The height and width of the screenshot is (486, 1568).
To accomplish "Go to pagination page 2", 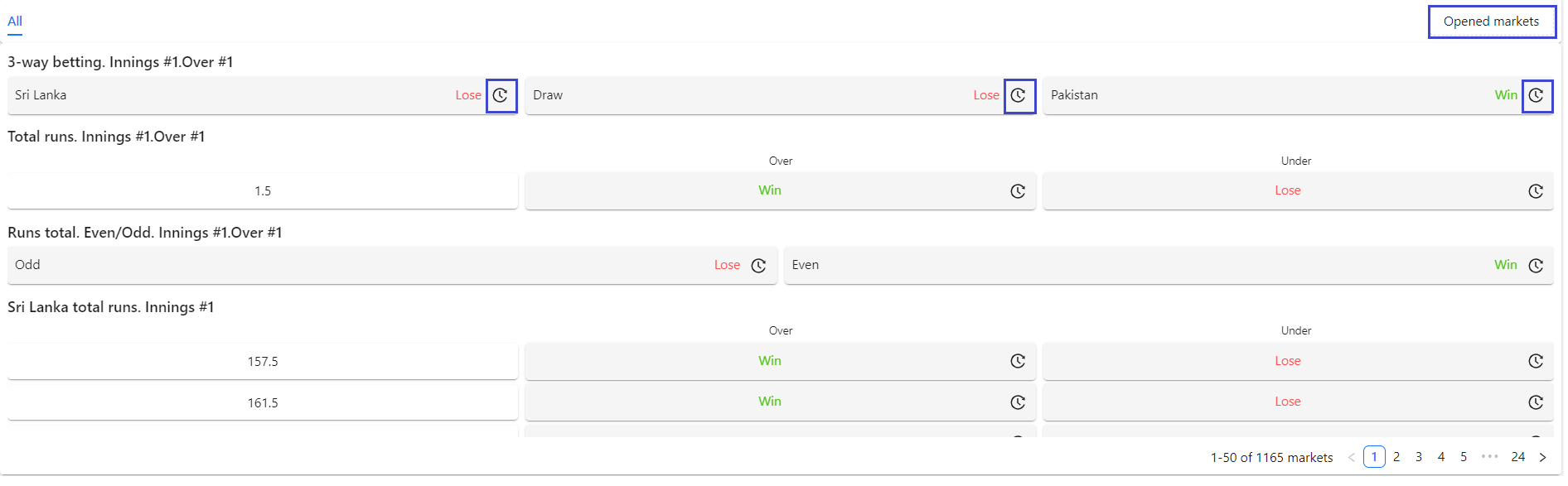I will coord(1396,457).
